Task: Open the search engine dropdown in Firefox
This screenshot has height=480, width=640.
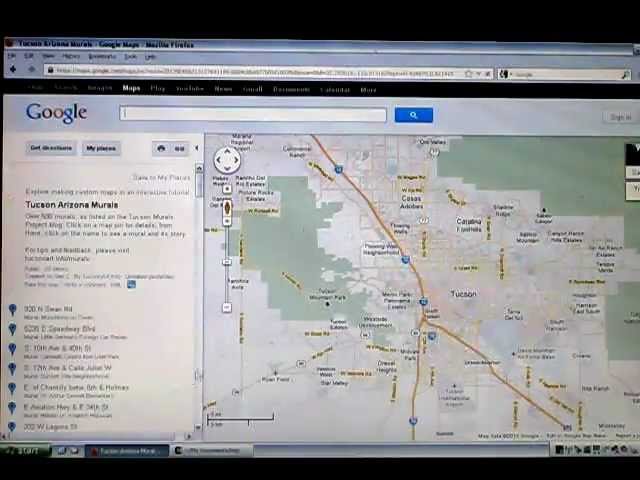Action: (x=505, y=74)
